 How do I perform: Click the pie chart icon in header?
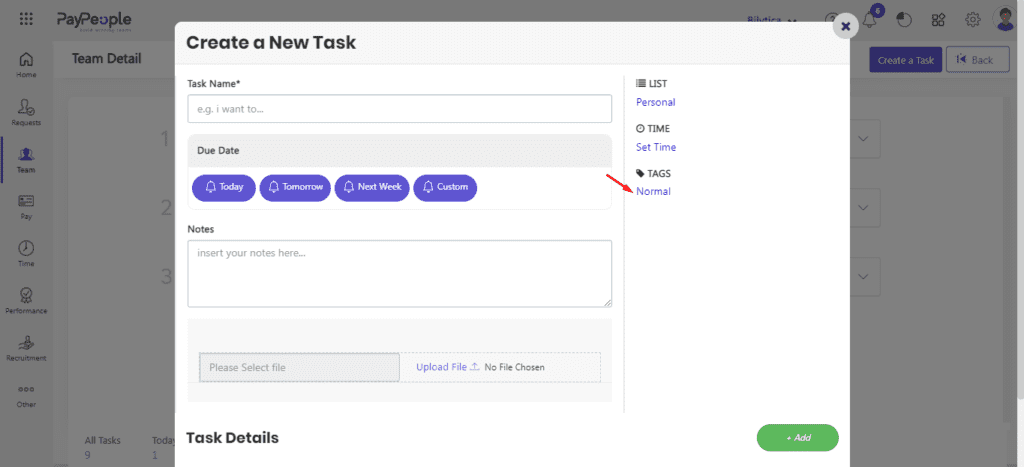pos(904,20)
